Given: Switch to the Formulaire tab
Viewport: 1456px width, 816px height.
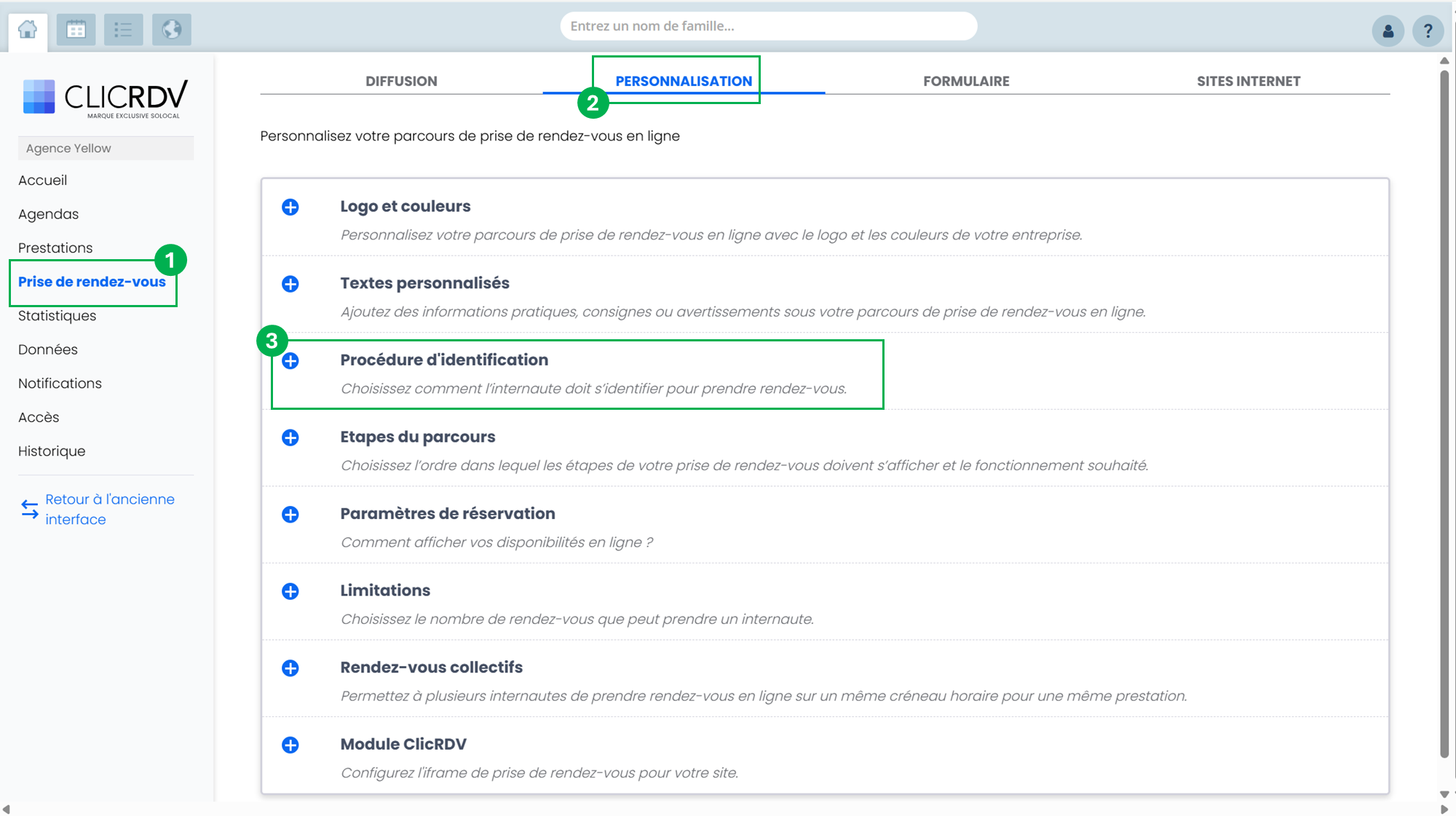Looking at the screenshot, I should (x=966, y=81).
